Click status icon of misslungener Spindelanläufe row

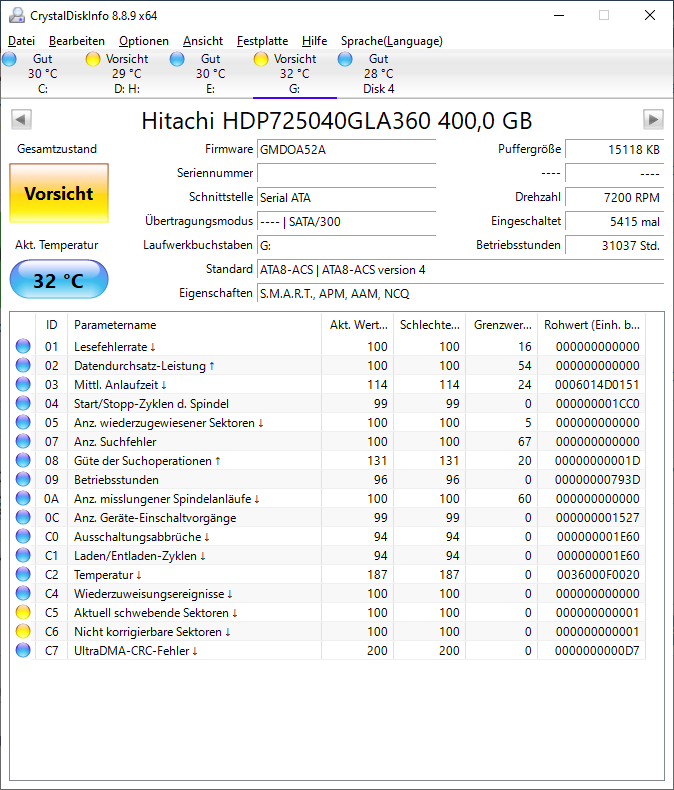click(x=23, y=498)
